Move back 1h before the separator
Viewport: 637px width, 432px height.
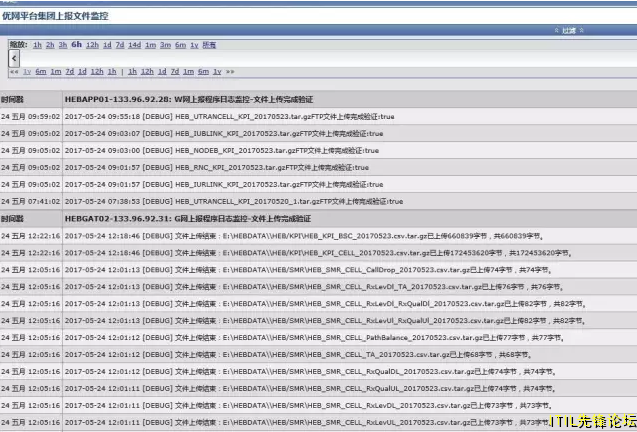pos(112,72)
